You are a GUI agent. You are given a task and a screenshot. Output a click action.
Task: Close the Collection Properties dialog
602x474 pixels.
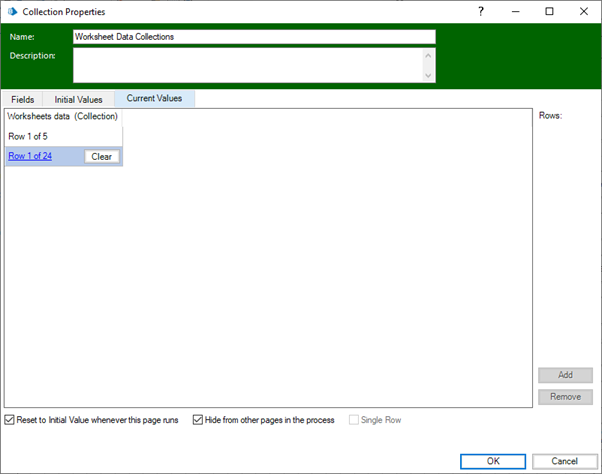pyautogui.click(x=584, y=12)
